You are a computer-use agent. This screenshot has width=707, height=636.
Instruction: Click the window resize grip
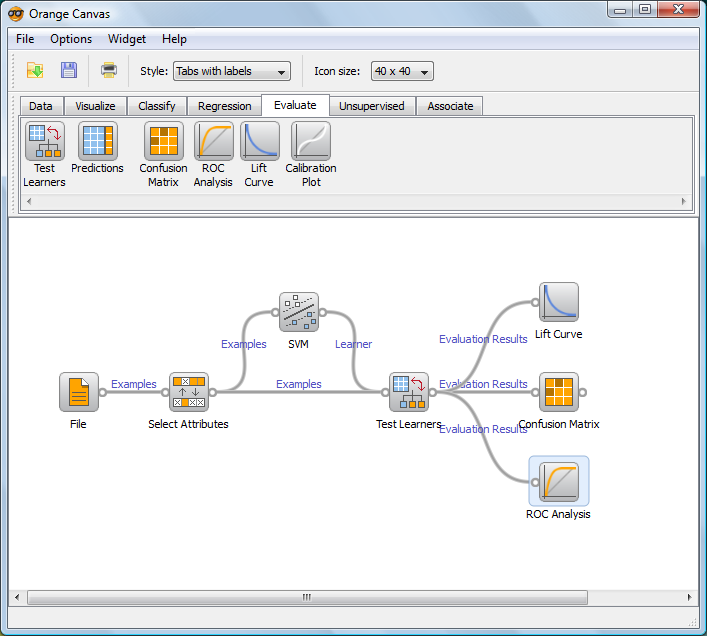pos(693,622)
